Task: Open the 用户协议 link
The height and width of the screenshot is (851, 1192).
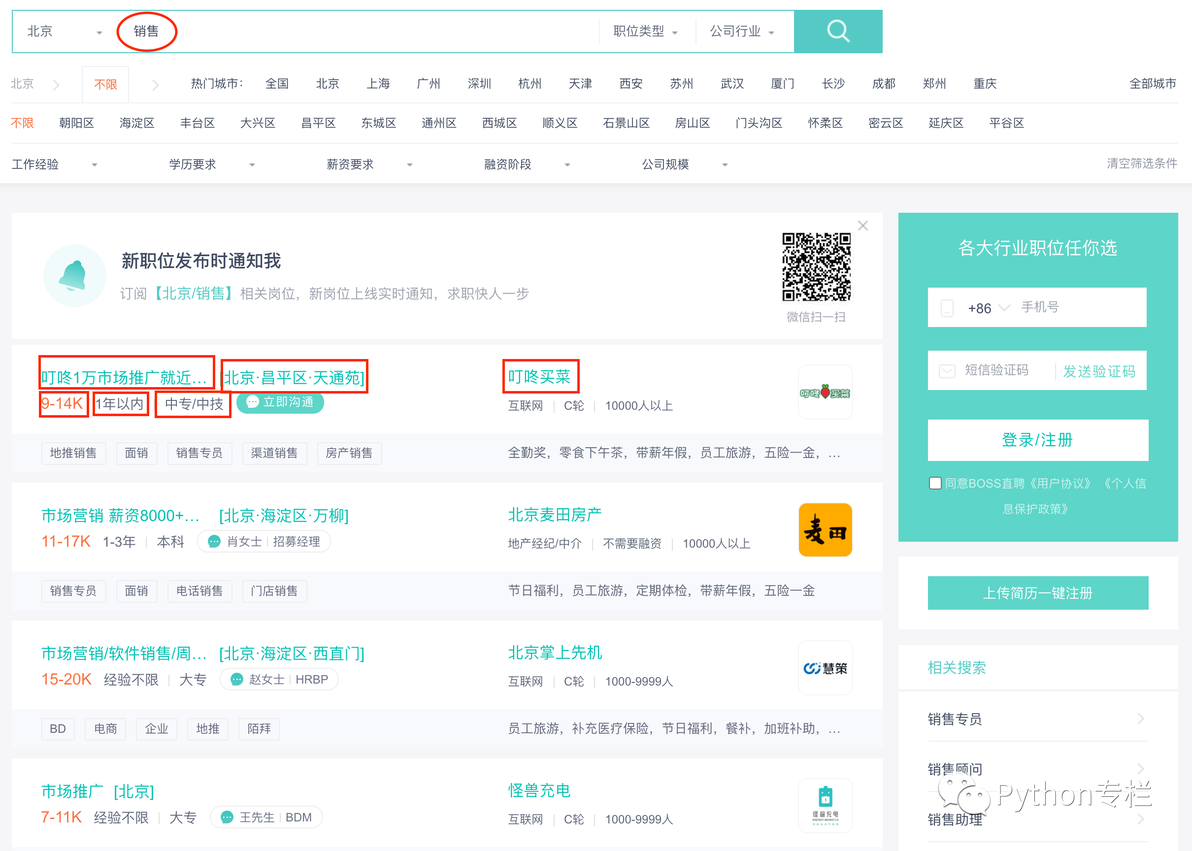Action: tap(1060, 483)
